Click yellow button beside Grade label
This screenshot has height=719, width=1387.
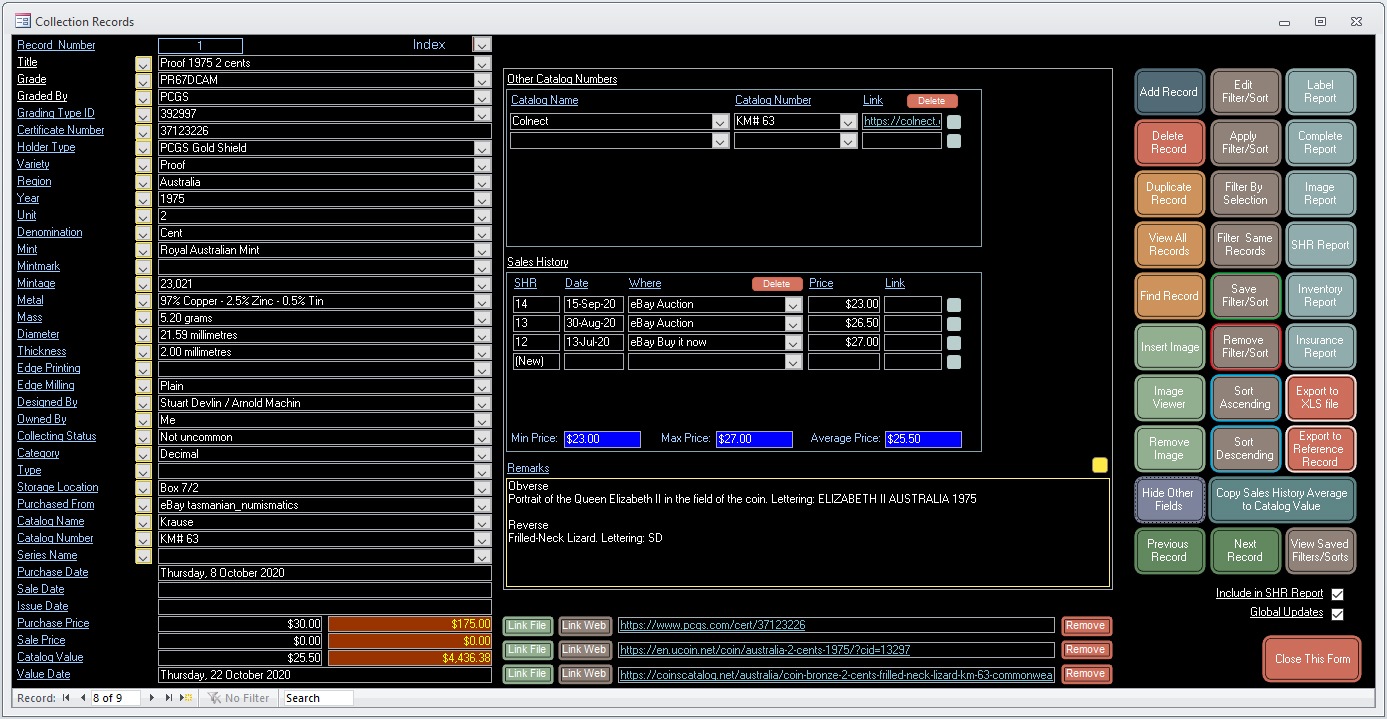143,80
